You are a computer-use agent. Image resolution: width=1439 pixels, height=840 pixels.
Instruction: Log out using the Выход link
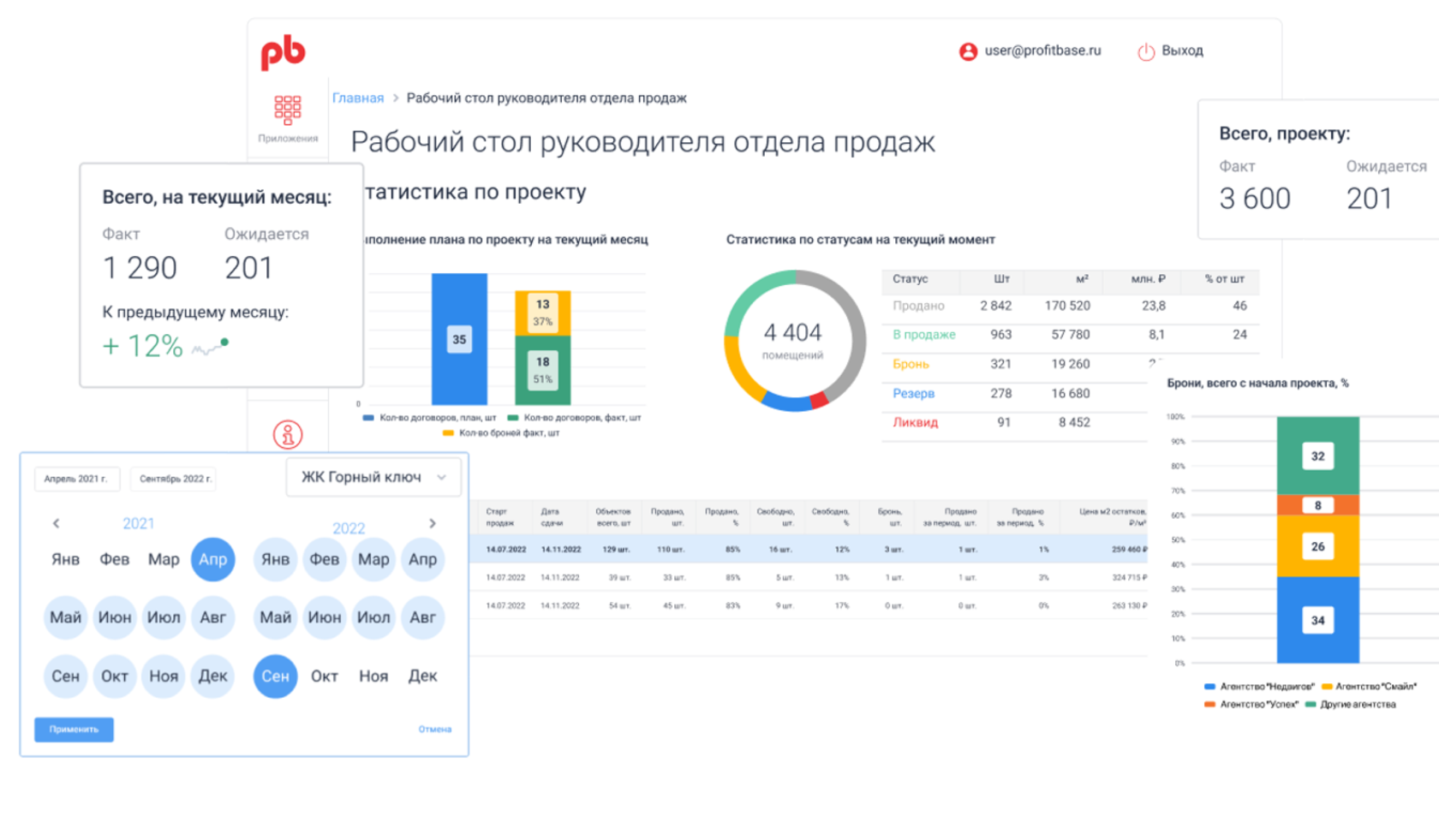tap(1182, 51)
